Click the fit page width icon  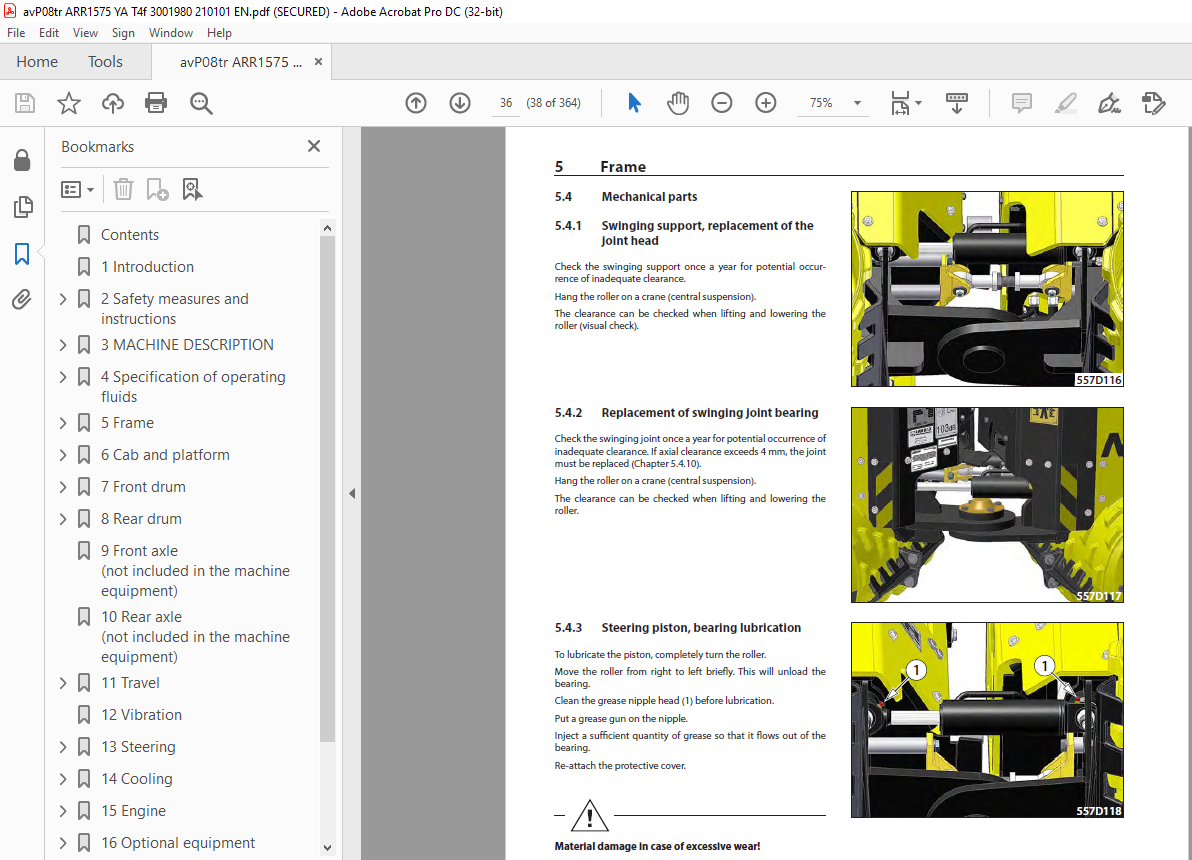click(900, 103)
